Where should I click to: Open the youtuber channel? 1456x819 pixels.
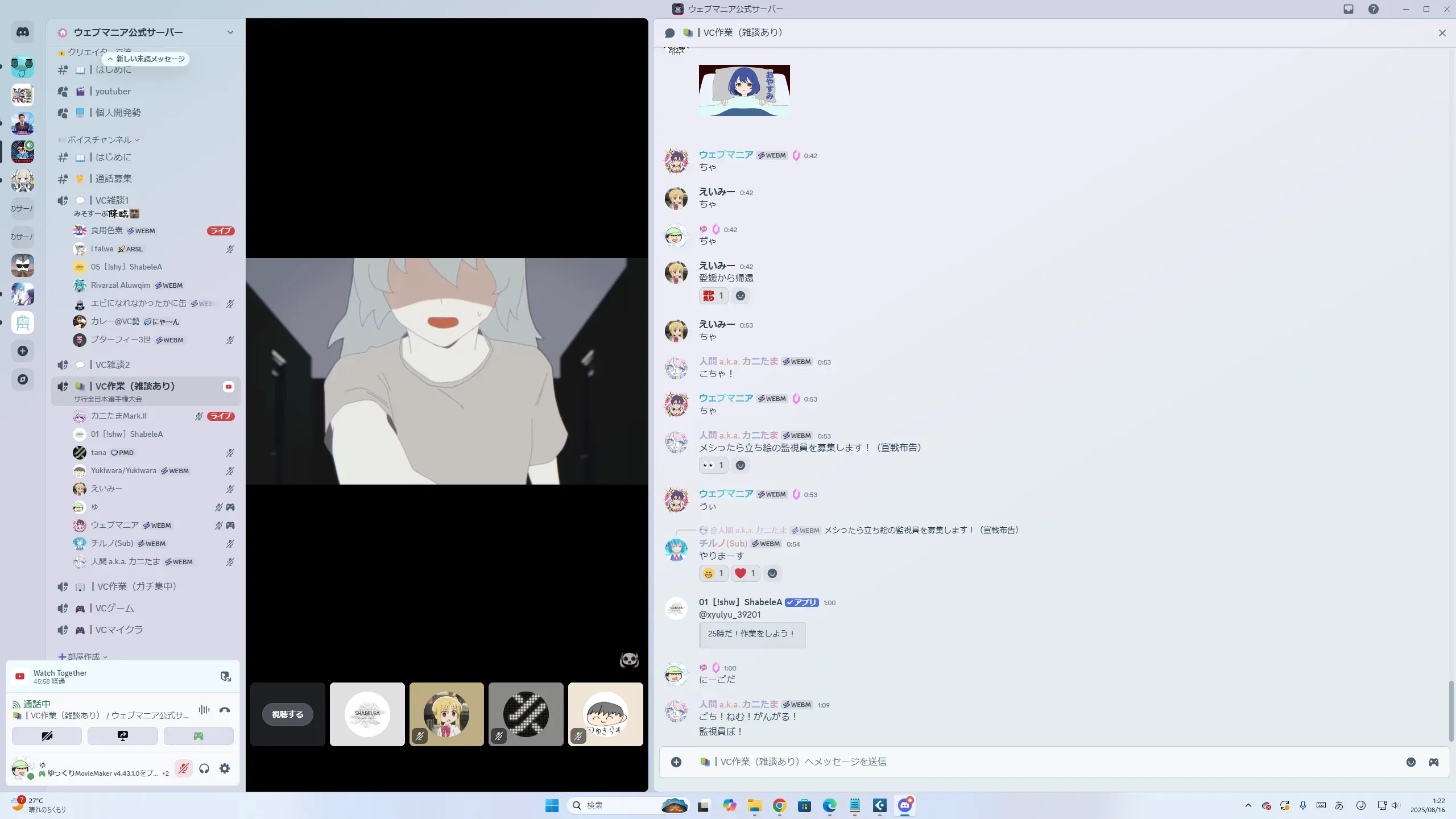click(113, 92)
